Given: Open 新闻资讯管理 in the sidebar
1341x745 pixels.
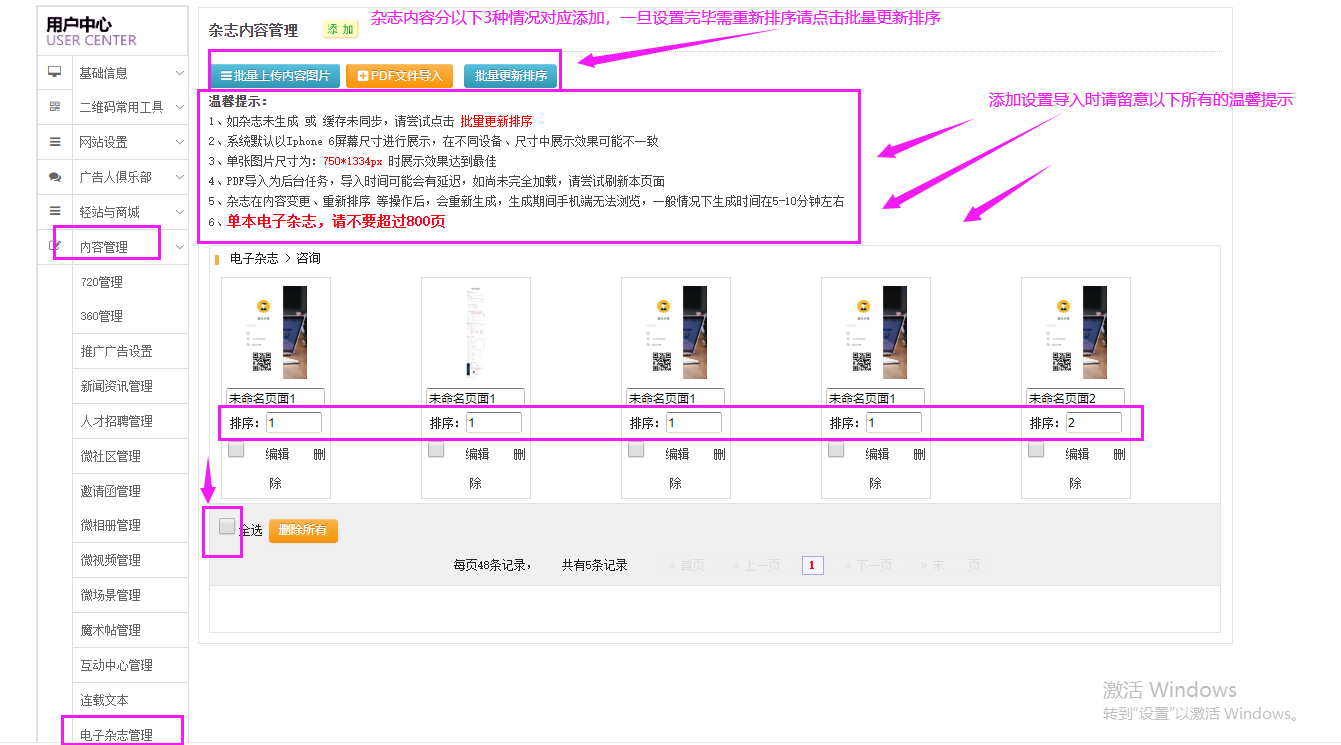Looking at the screenshot, I should (x=117, y=386).
